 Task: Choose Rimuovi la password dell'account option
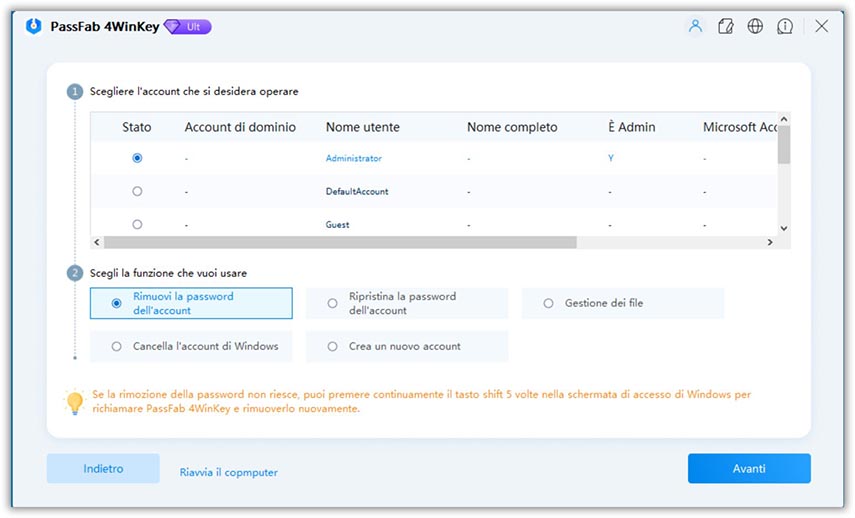tap(191, 303)
